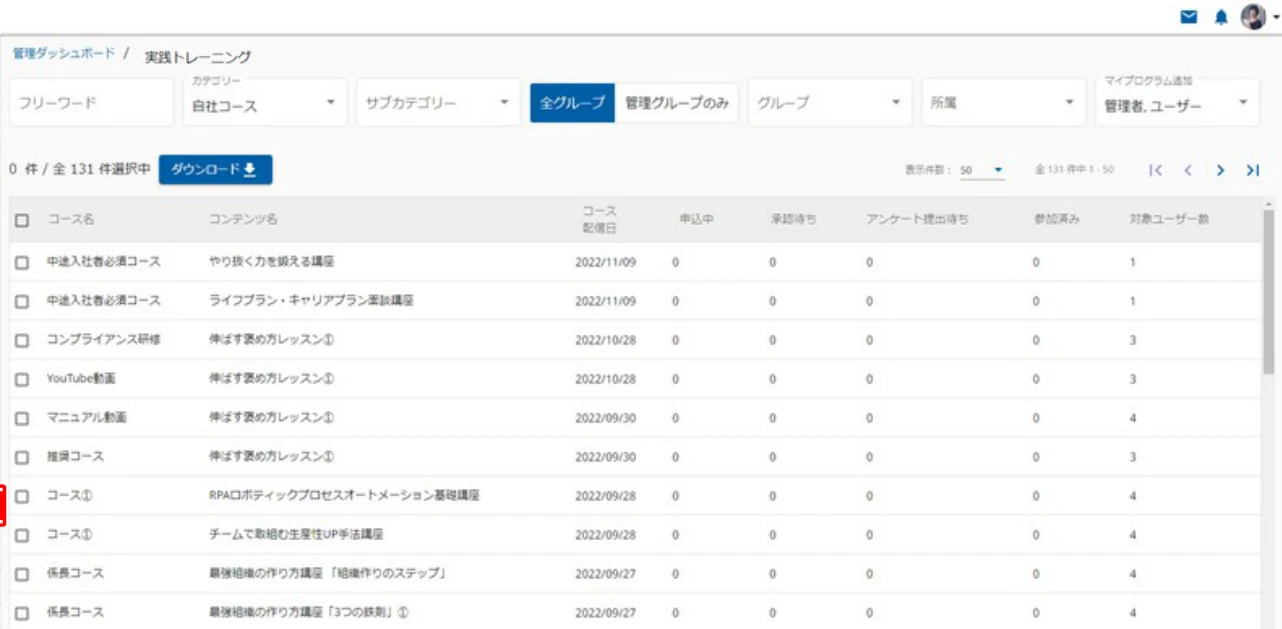This screenshot has width=1282, height=629.
Task: Open the マイプログラム追加 dropdown
Action: (x=1177, y=102)
